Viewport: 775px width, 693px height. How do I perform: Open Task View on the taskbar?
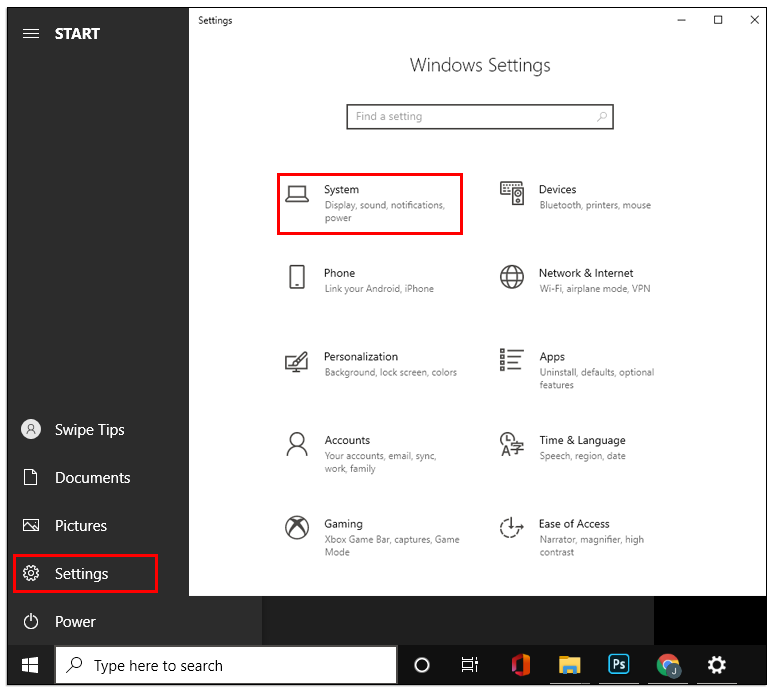470,665
